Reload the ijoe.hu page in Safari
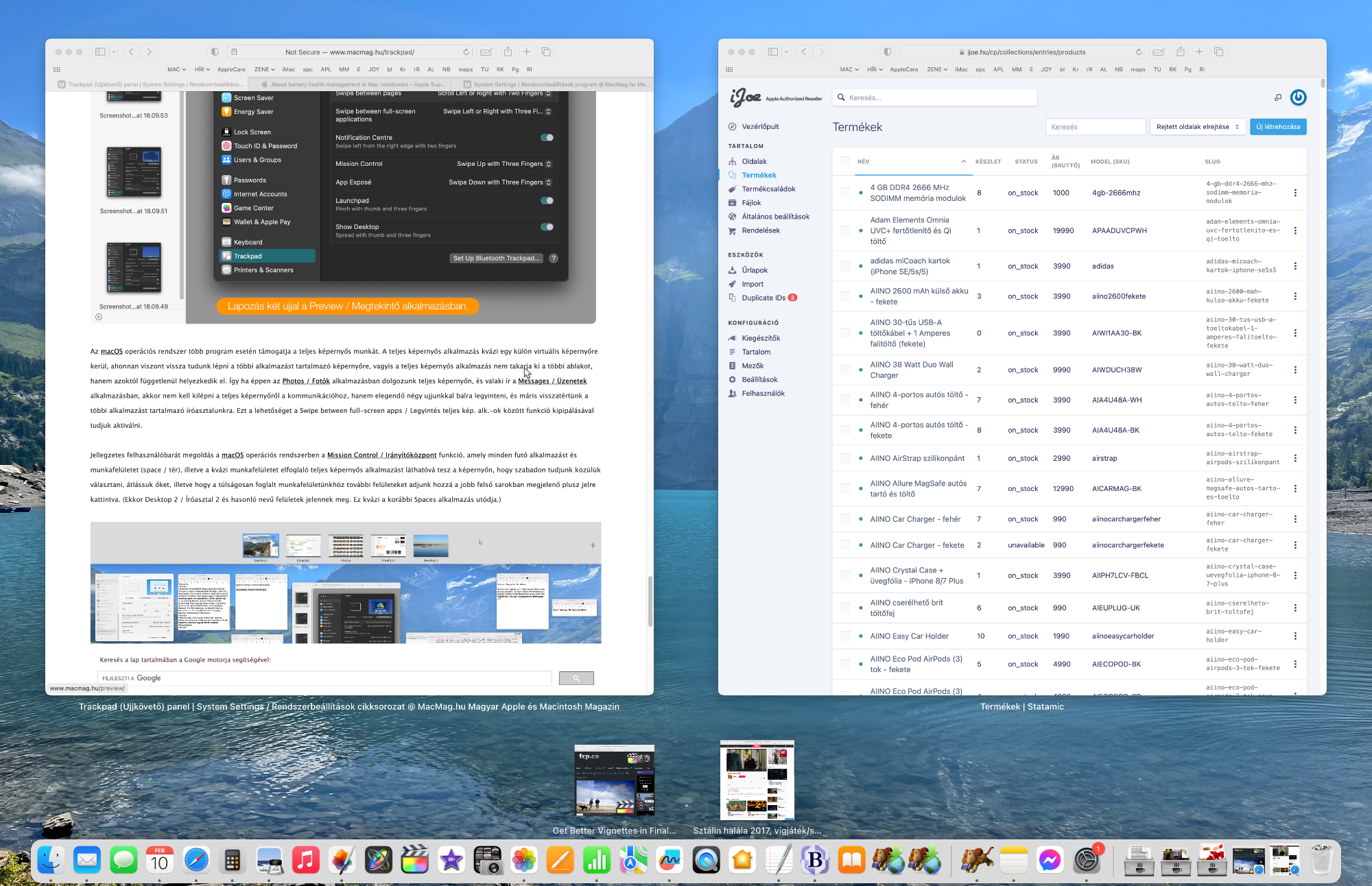 pos(1139,51)
